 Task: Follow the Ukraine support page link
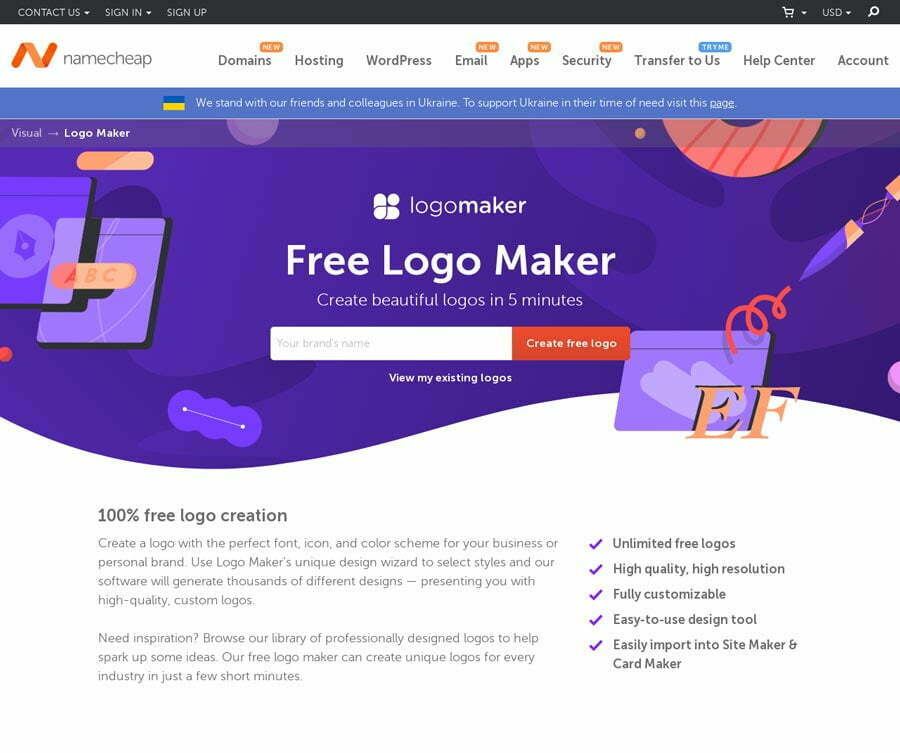721,103
